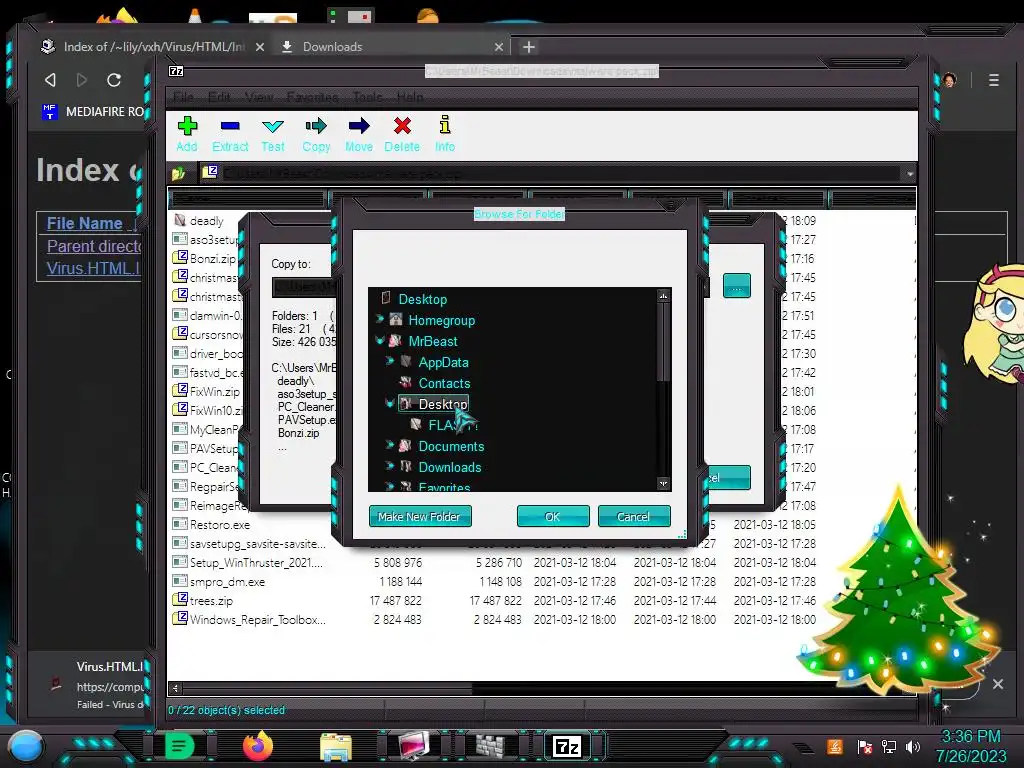This screenshot has height=768, width=1024.
Task: Expand the Documents tree node
Action: pos(390,446)
